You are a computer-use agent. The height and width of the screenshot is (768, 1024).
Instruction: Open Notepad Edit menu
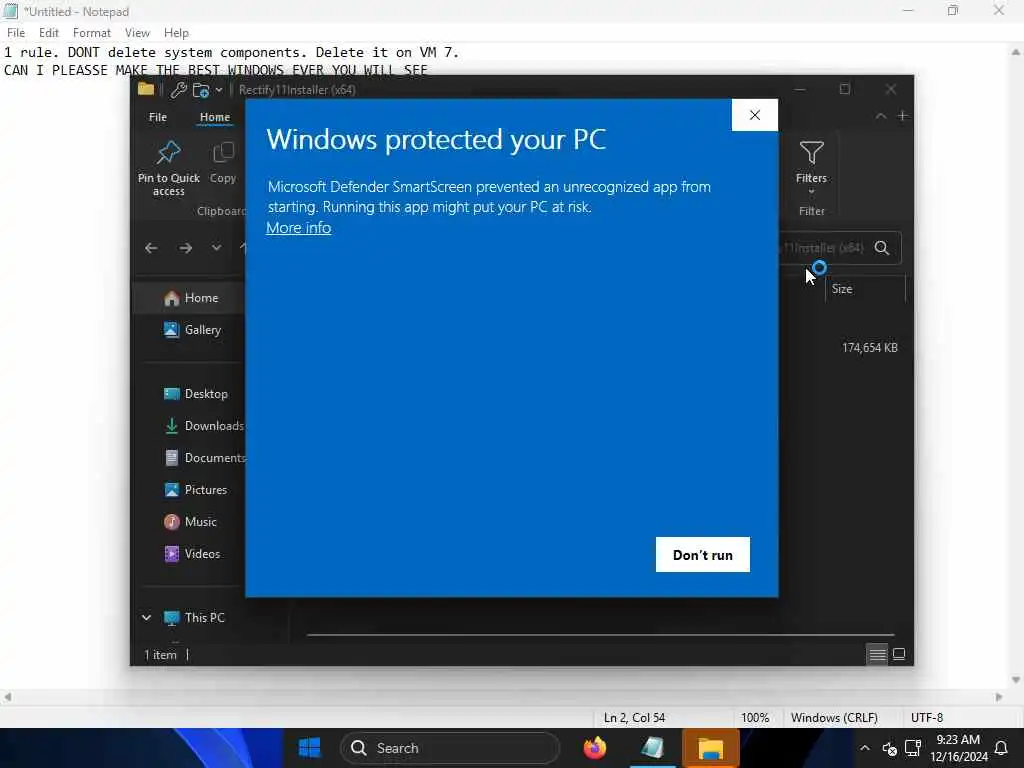(48, 33)
